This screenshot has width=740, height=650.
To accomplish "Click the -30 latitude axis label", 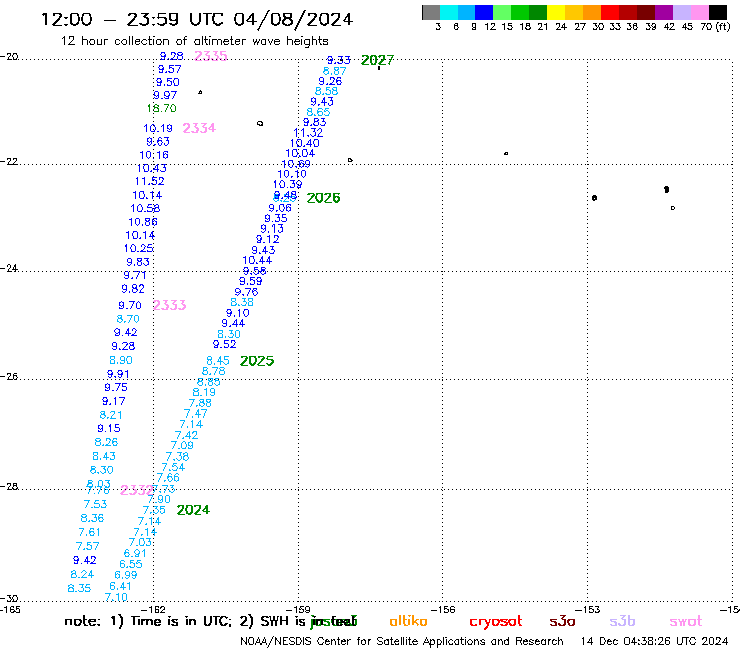I will pyautogui.click(x=9, y=599).
